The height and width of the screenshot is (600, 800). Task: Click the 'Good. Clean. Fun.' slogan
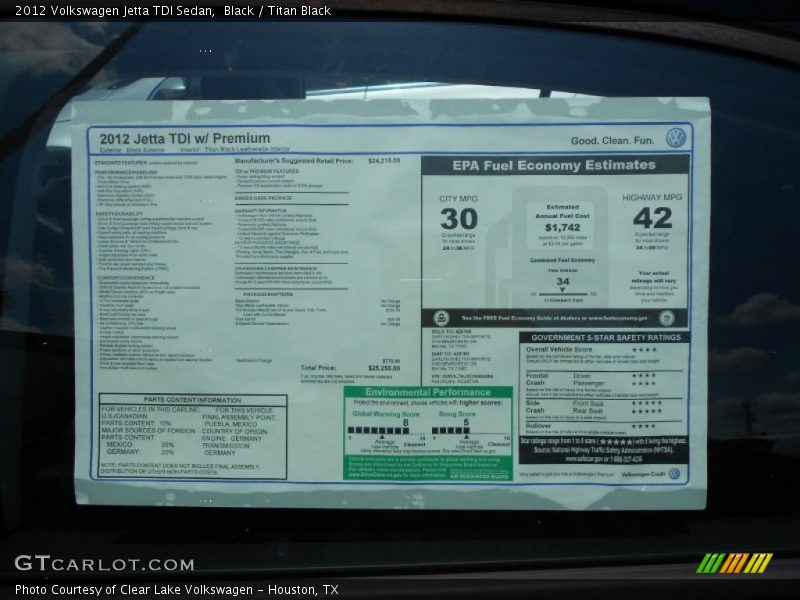click(x=612, y=140)
